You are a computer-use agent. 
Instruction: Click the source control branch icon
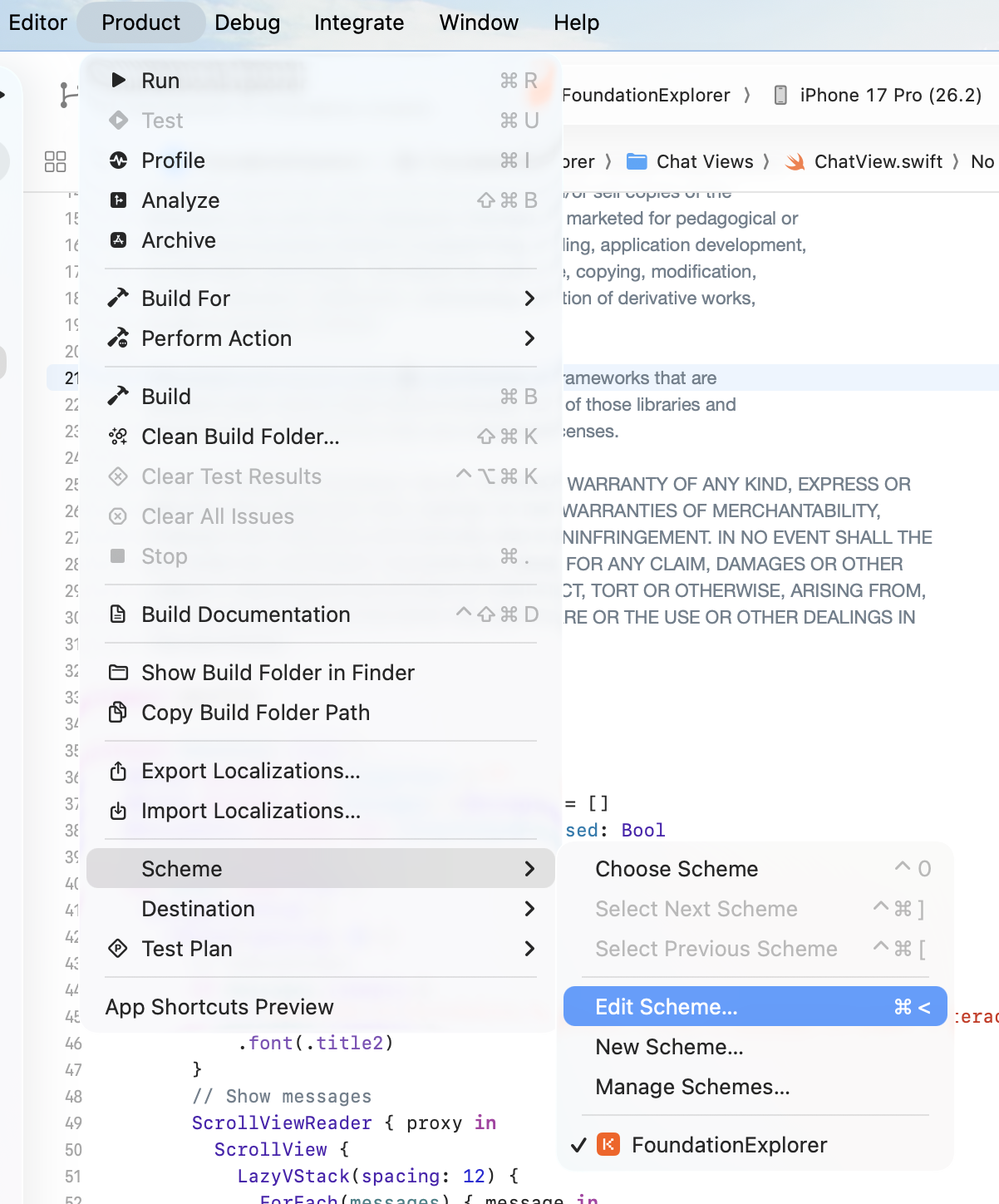tap(69, 95)
